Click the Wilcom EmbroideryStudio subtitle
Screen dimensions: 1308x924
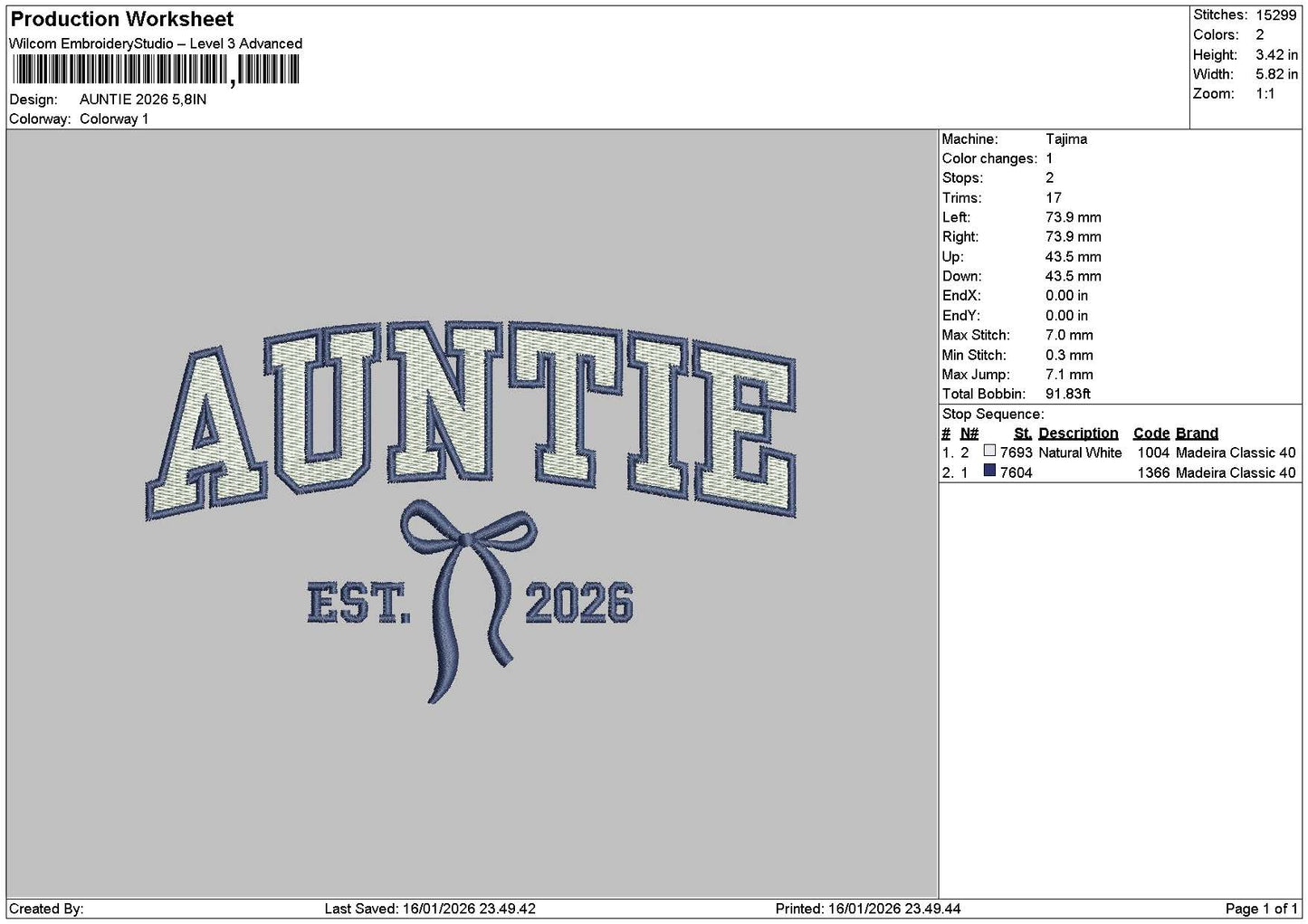pos(156,43)
